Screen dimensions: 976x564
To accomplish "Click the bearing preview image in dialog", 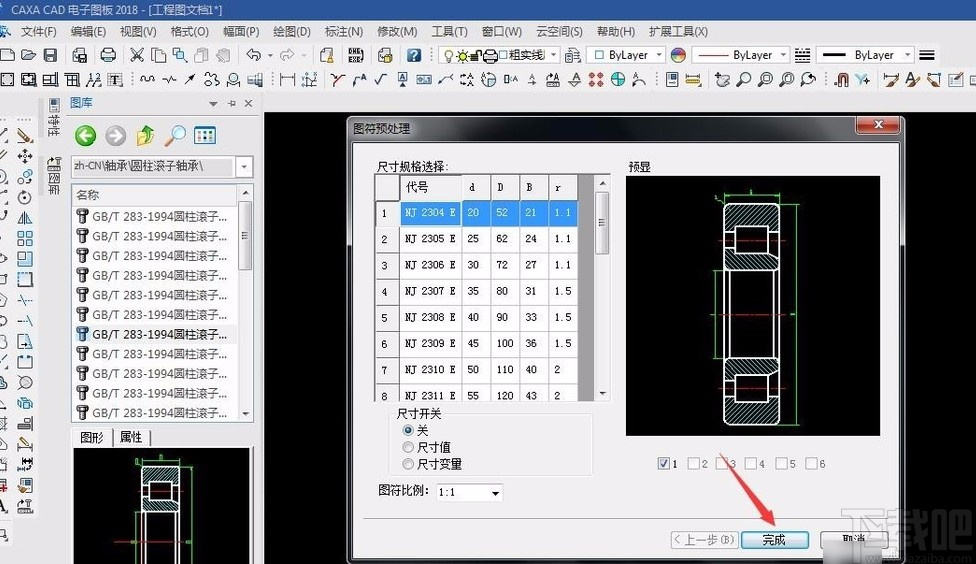I will (x=752, y=306).
